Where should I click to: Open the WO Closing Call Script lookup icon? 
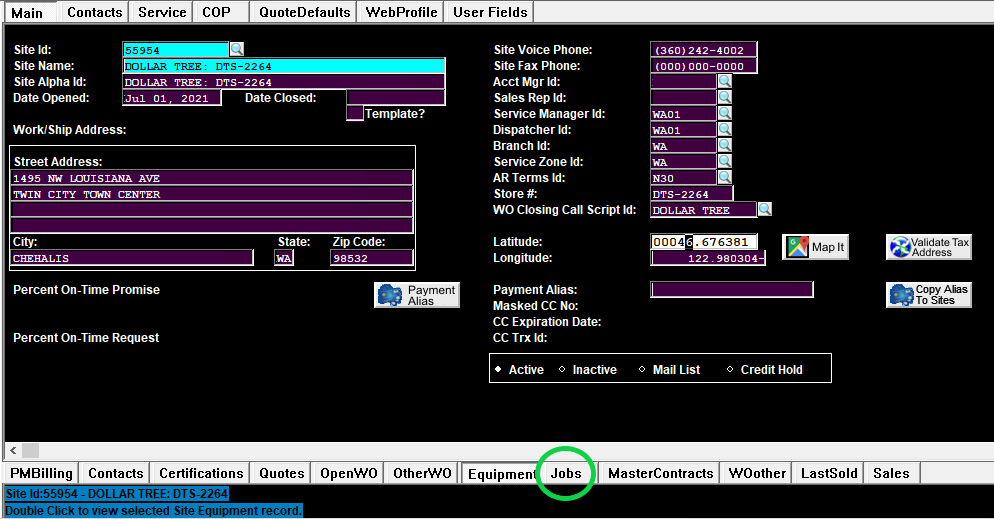tap(765, 209)
